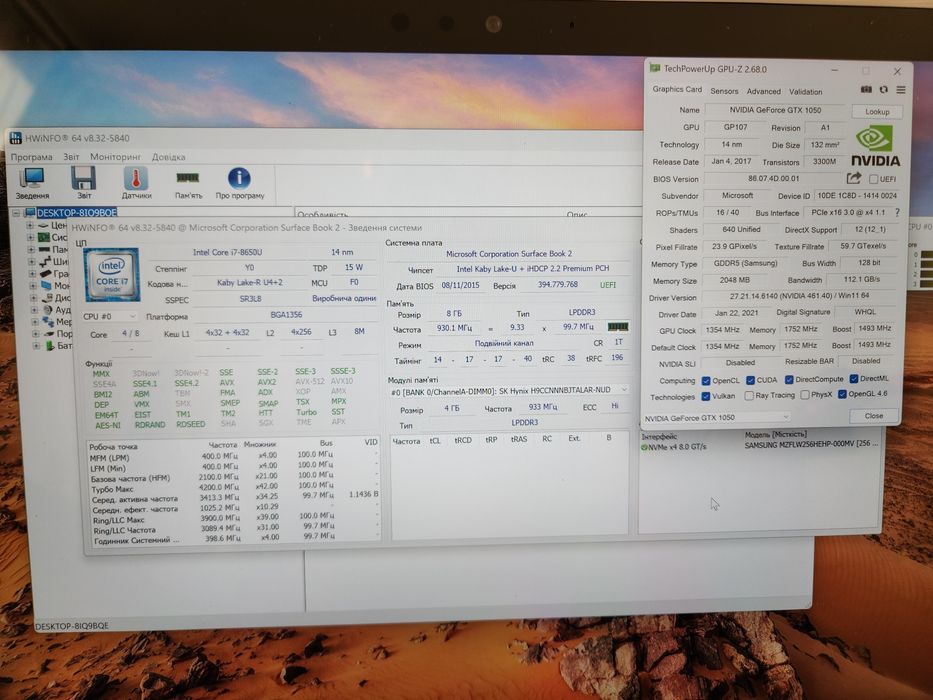
Task: Enable the Ray Tracing checkbox
Action: [x=749, y=395]
